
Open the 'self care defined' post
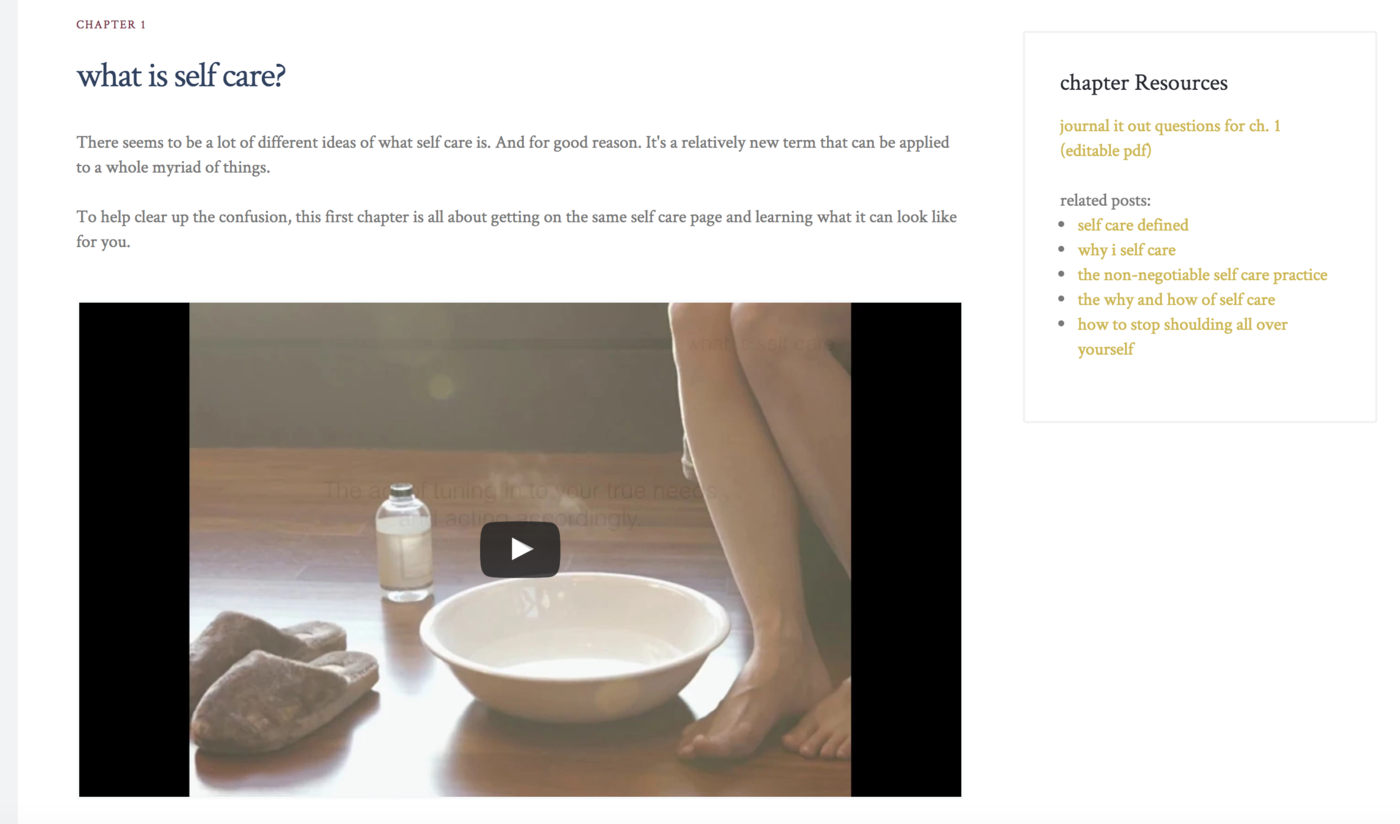[x=1133, y=225]
